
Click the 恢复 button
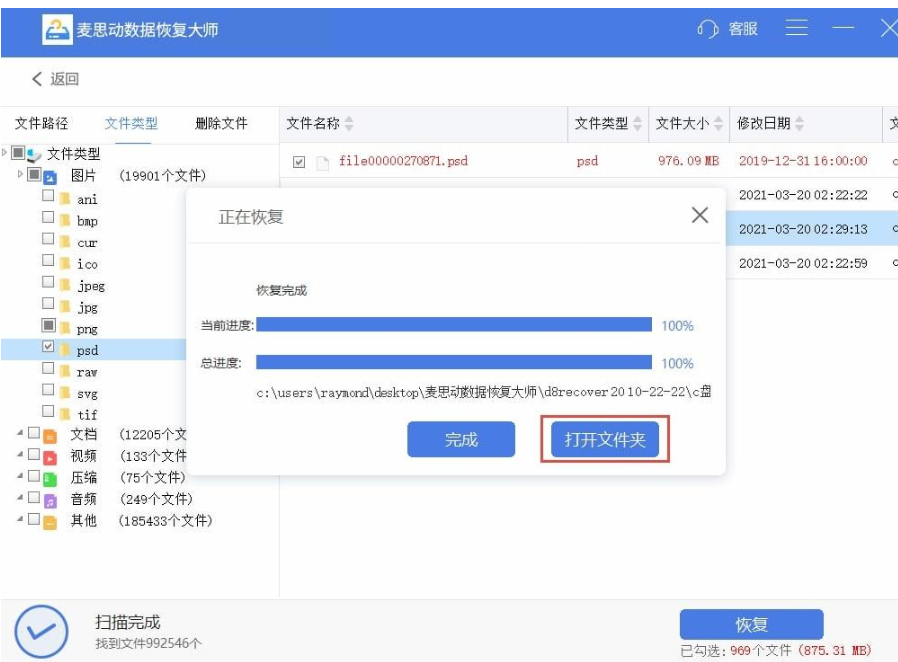751,624
